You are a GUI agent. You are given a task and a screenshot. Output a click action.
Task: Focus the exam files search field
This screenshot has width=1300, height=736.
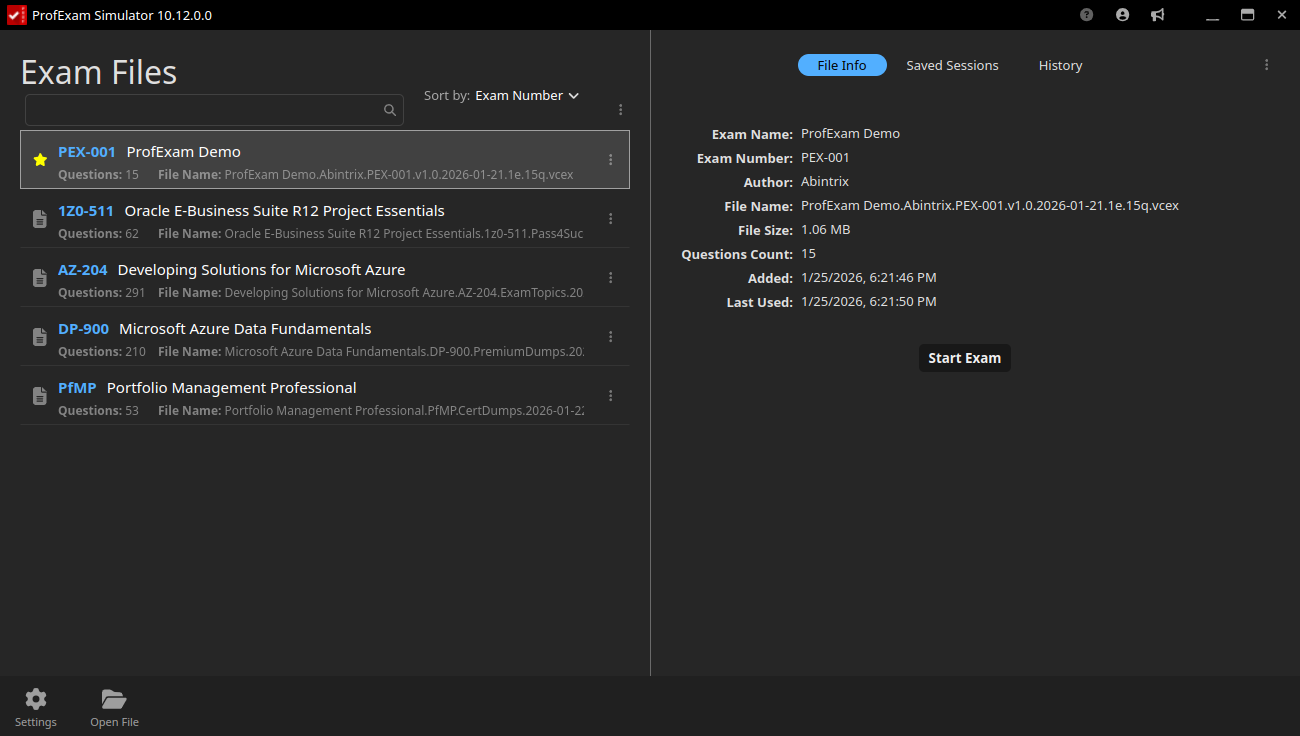click(214, 110)
